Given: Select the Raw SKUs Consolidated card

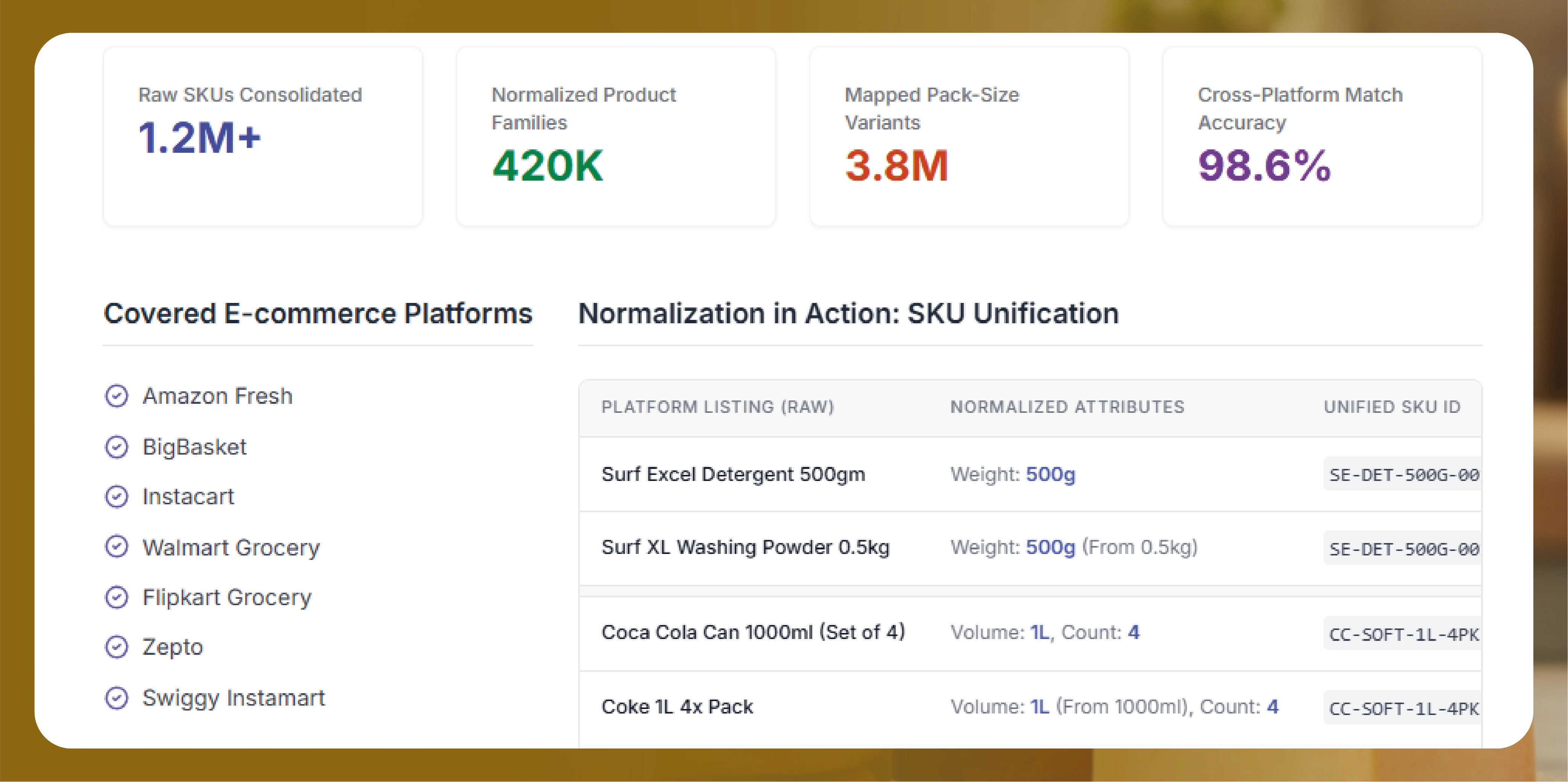Looking at the screenshot, I should pos(262,137).
